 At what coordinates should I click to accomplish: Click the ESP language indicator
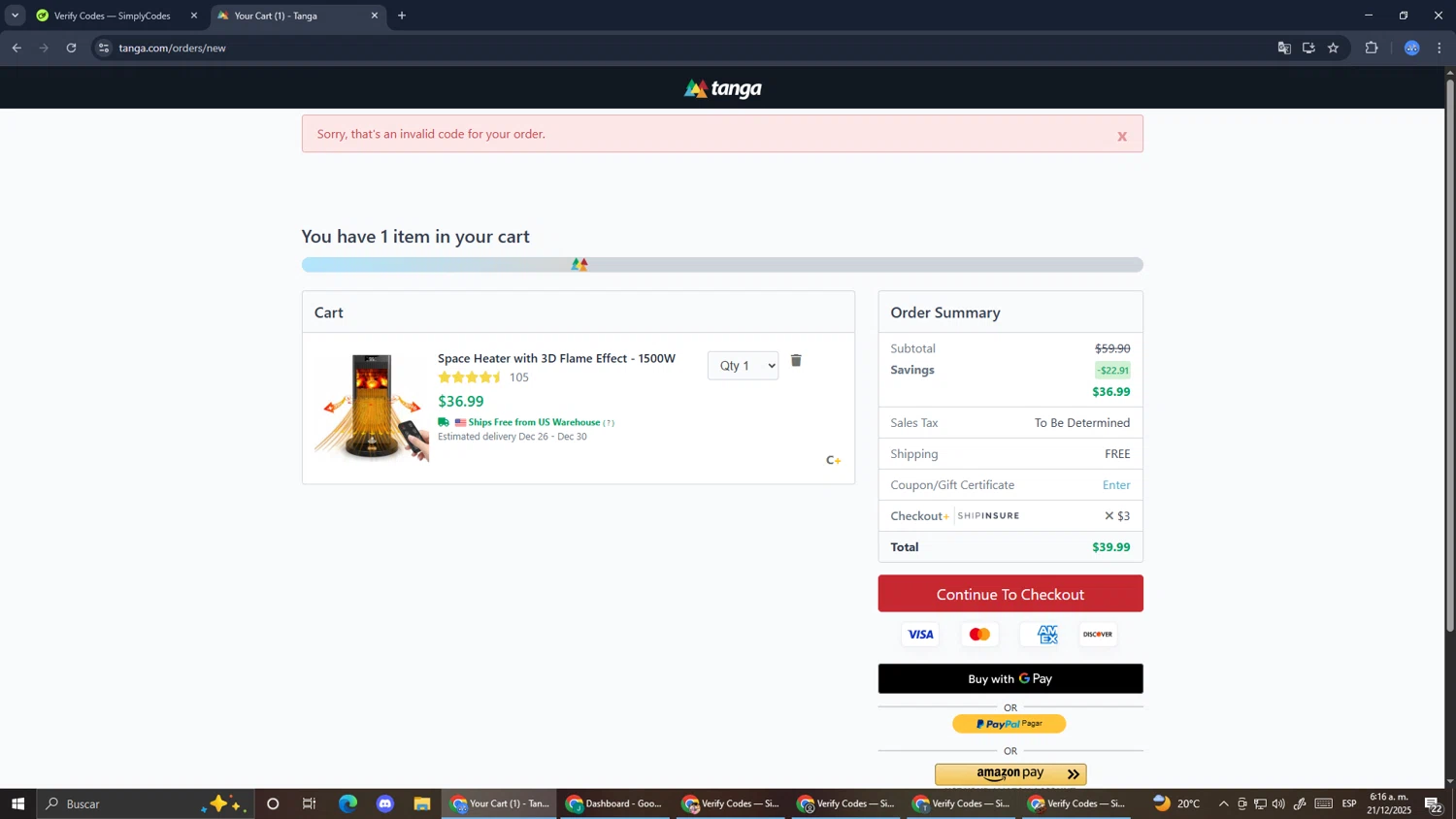(x=1349, y=804)
